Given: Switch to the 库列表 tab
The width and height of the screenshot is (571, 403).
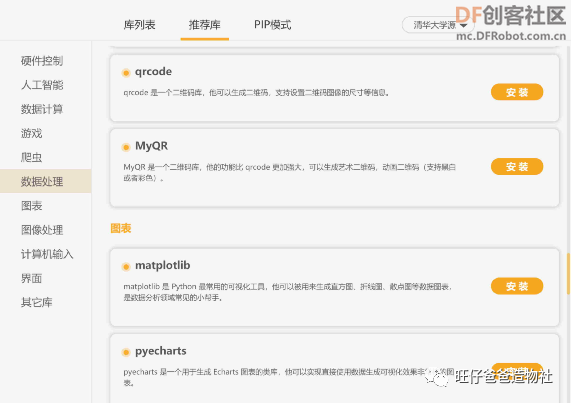Looking at the screenshot, I should click(x=139, y=25).
